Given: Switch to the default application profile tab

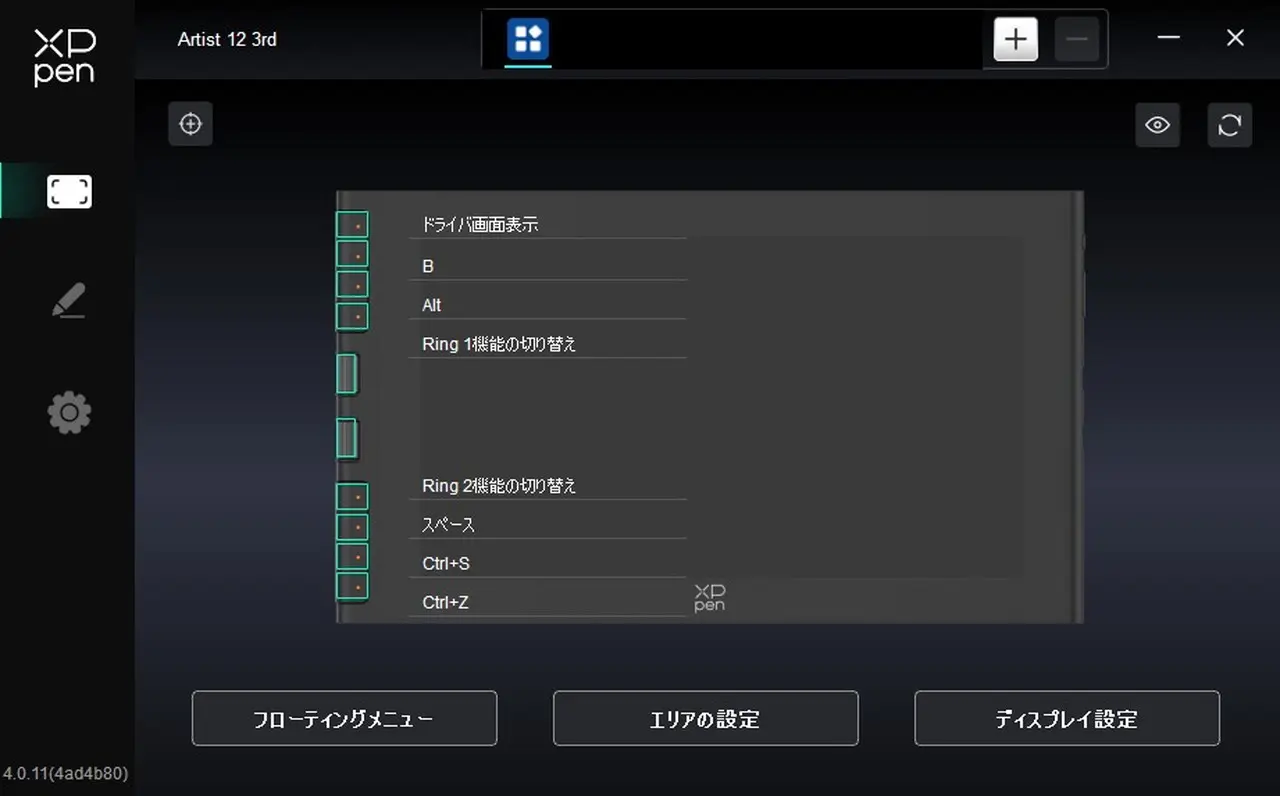Looking at the screenshot, I should (x=526, y=40).
